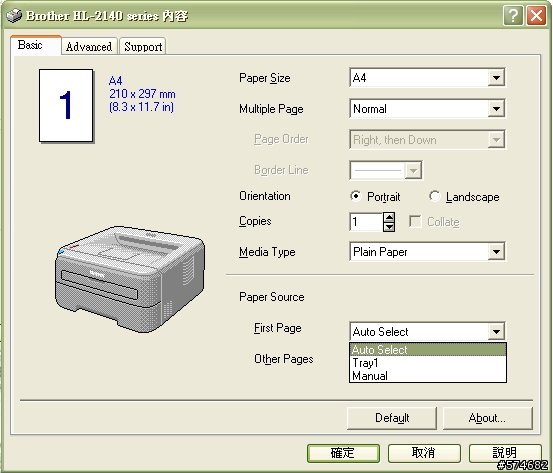Increase copies with the up arrow
This screenshot has height=473, width=553.
(x=389, y=217)
